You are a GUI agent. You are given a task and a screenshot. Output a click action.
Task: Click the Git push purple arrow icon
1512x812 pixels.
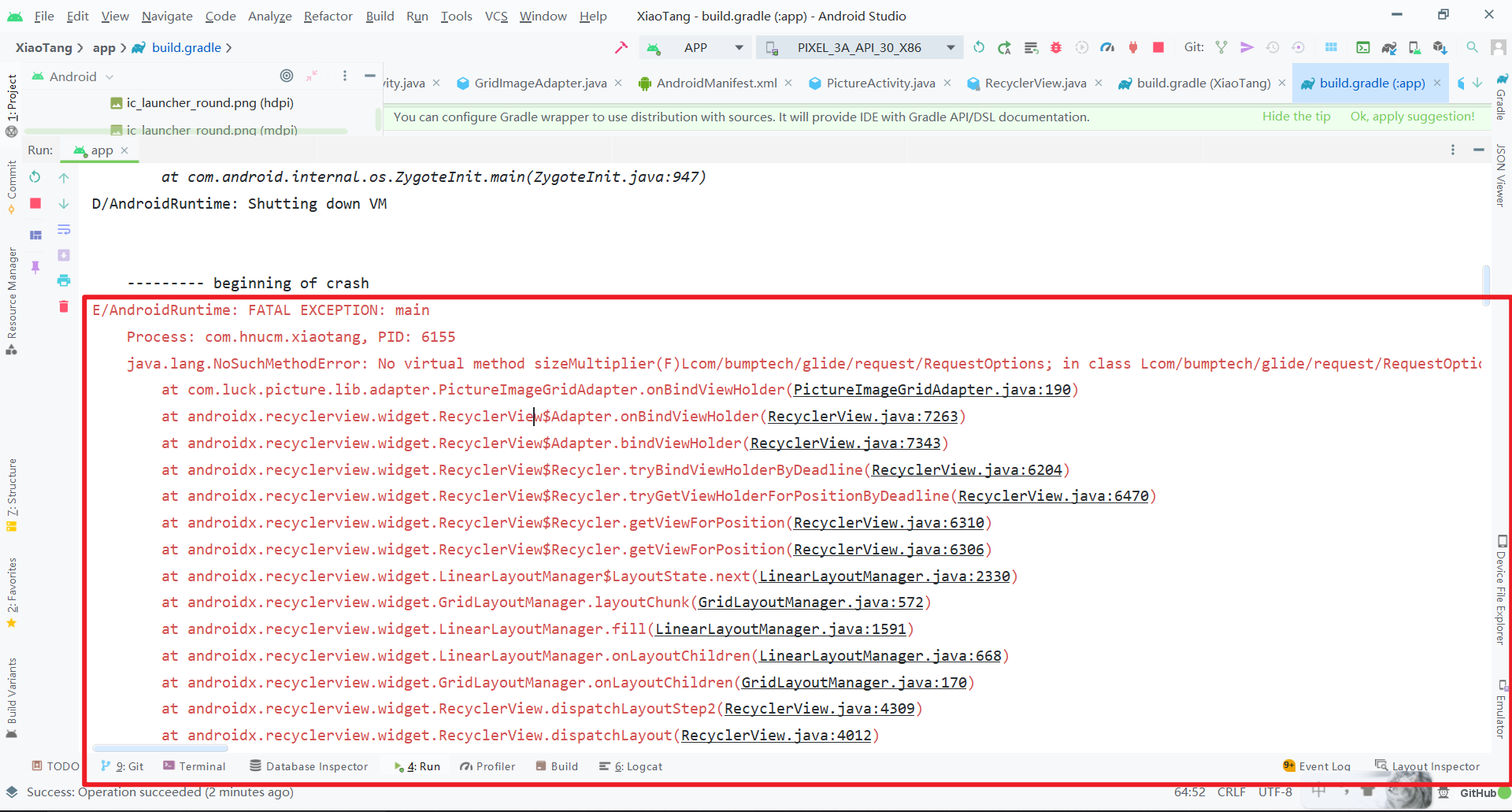pos(1247,47)
